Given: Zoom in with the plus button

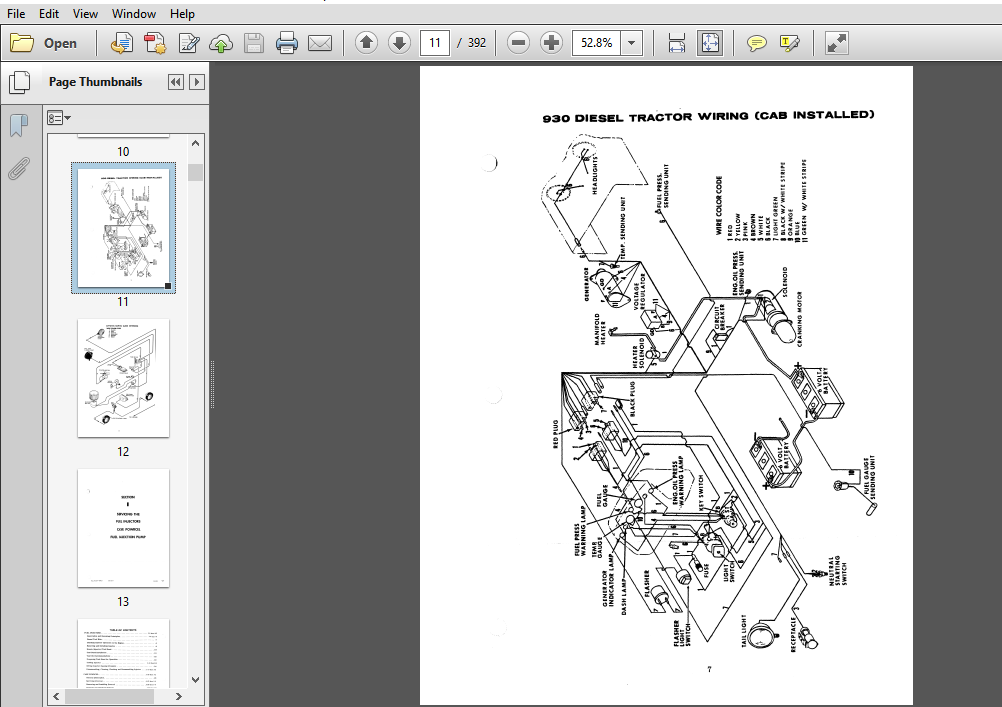Looking at the screenshot, I should [x=551, y=43].
